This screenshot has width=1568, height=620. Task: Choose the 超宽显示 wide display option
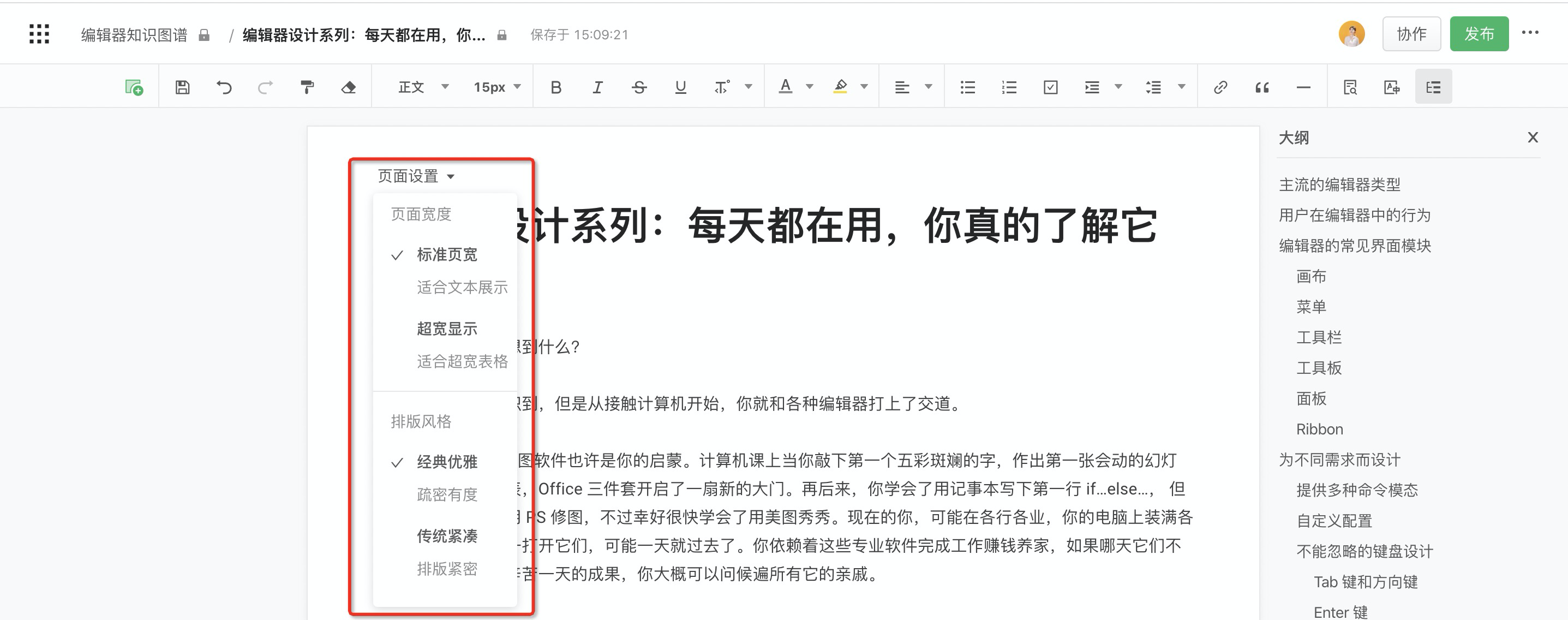click(447, 329)
